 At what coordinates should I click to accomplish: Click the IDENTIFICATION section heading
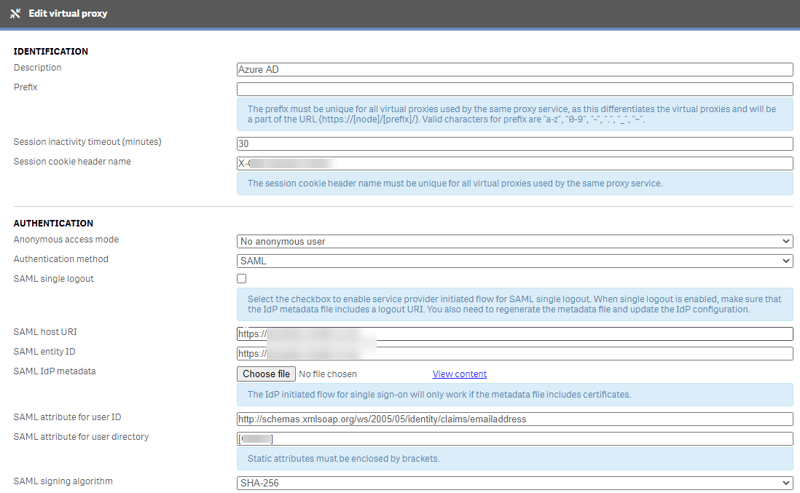pos(51,52)
